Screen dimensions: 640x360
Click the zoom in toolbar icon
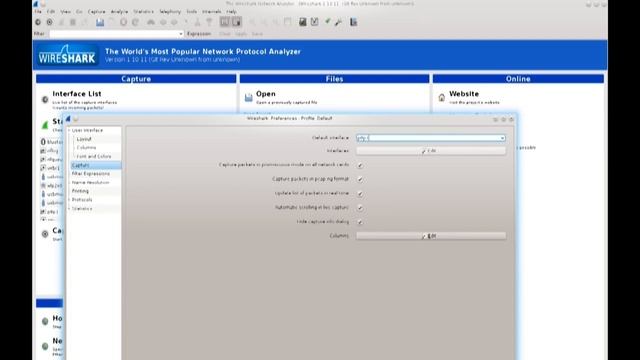[253, 22]
